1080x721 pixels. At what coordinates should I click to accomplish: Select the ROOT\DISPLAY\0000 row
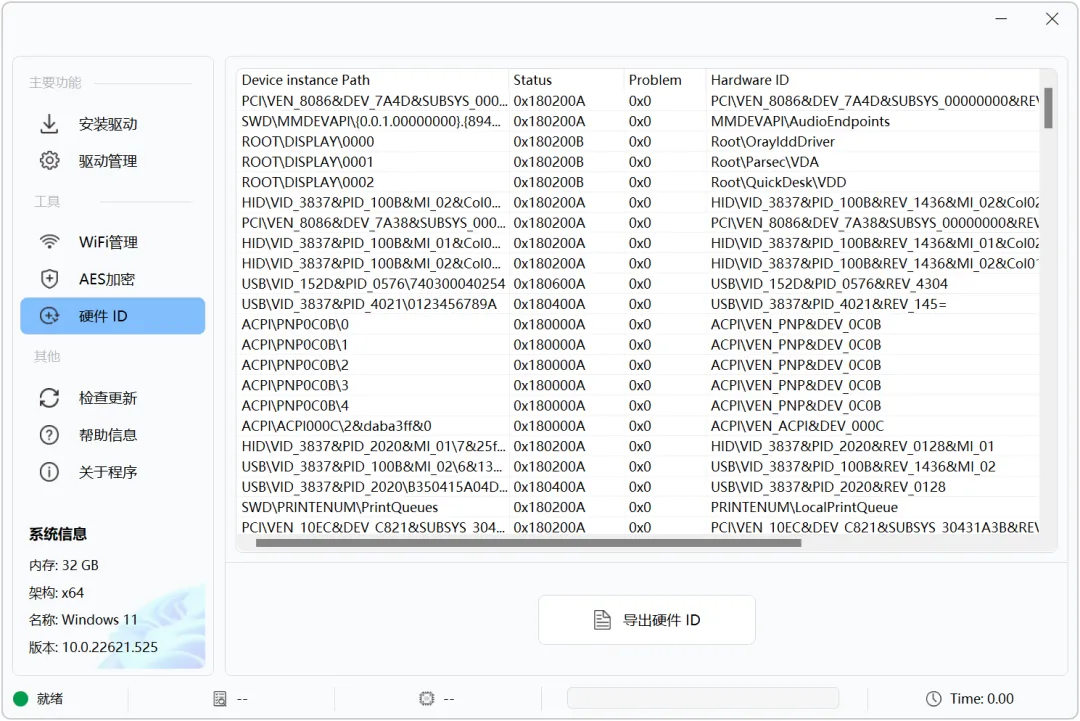point(638,142)
